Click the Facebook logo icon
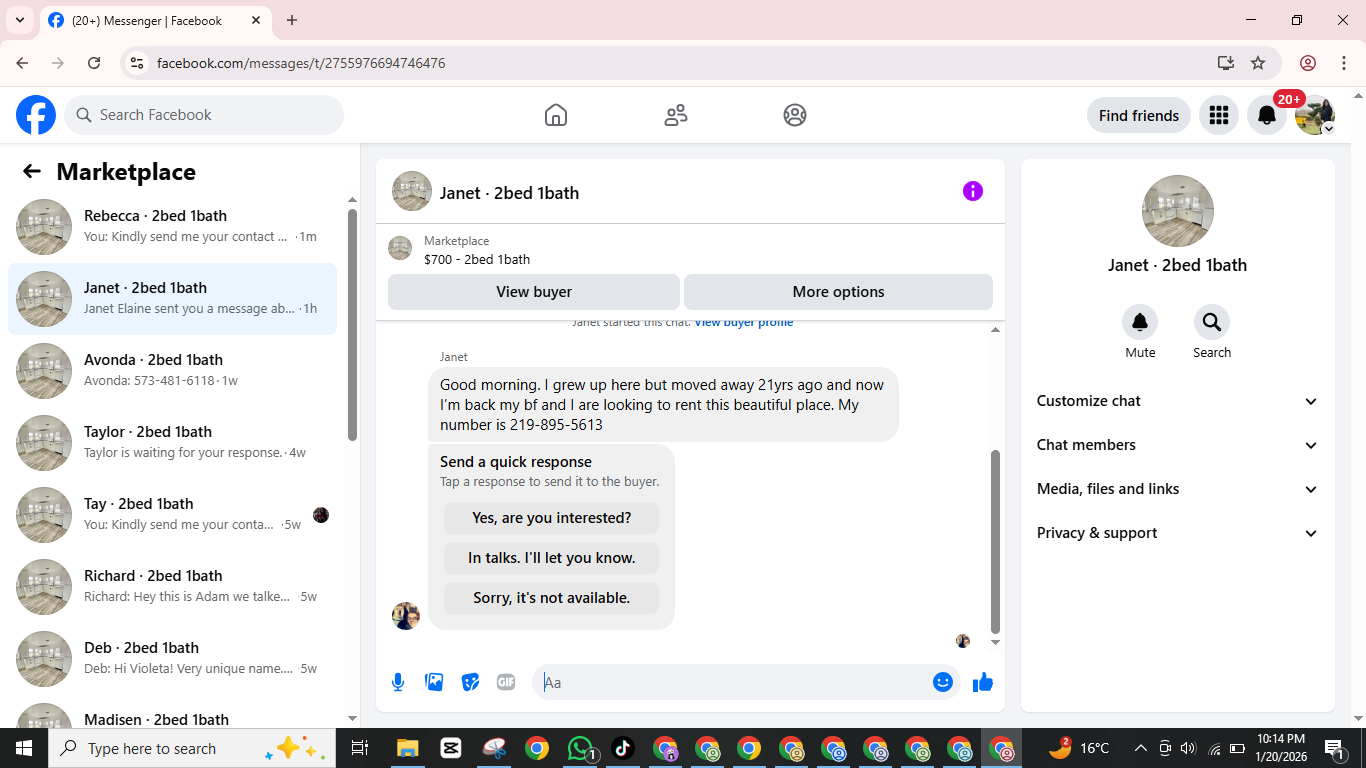Image resolution: width=1366 pixels, height=768 pixels. 36,115
